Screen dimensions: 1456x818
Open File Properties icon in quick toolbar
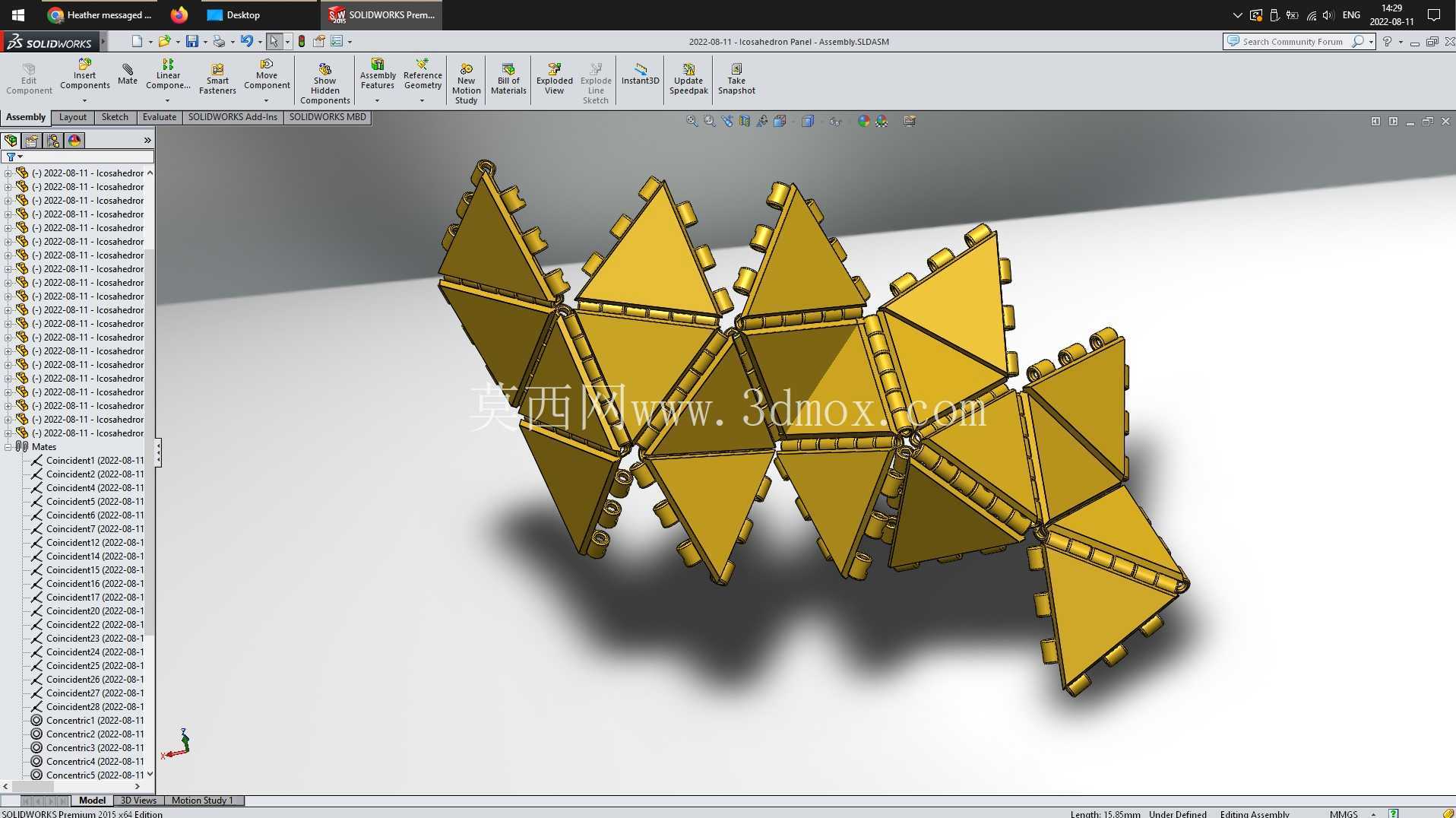click(319, 41)
